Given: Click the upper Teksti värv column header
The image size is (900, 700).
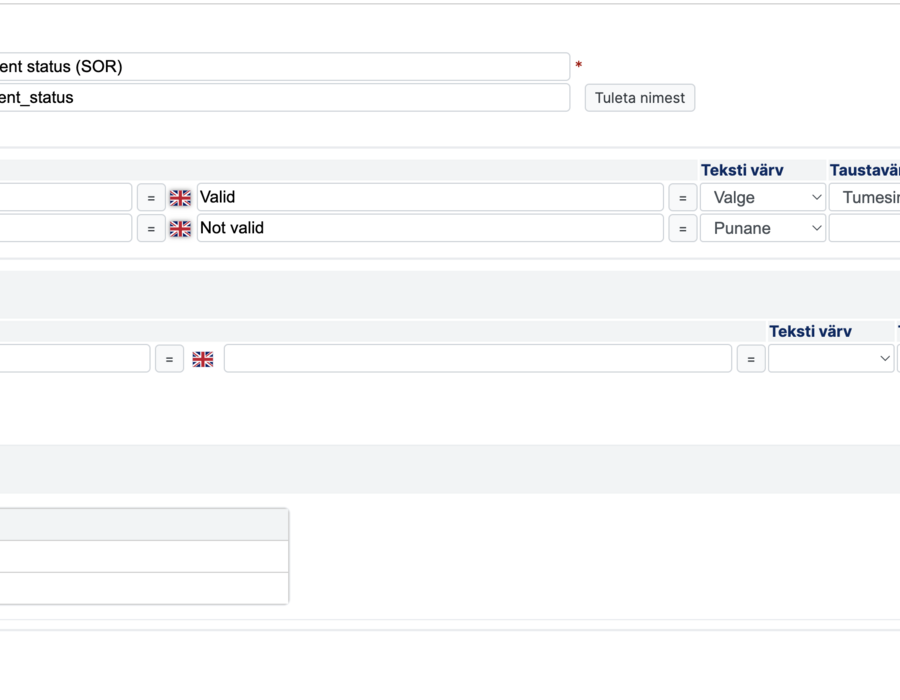Looking at the screenshot, I should (x=742, y=170).
